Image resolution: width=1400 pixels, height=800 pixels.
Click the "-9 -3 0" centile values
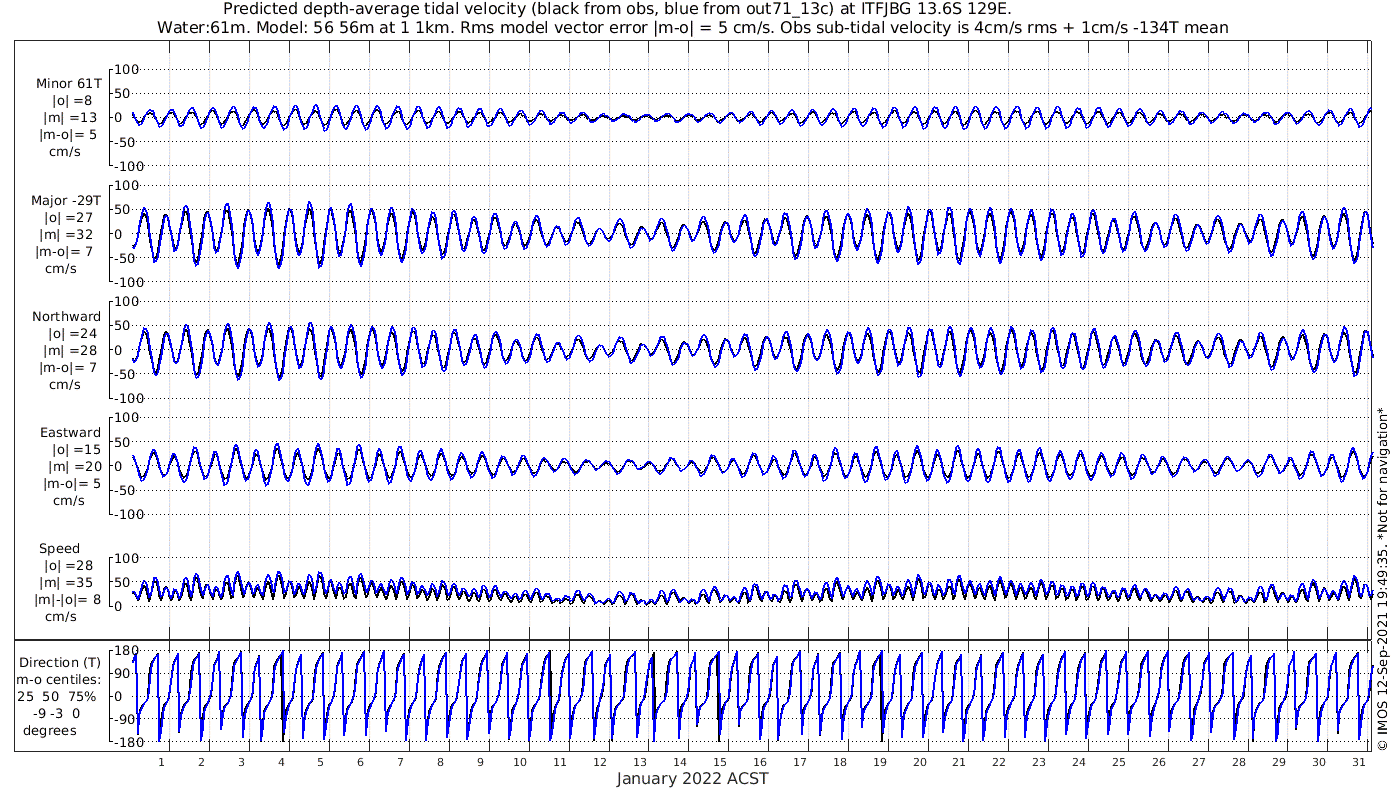point(55,713)
